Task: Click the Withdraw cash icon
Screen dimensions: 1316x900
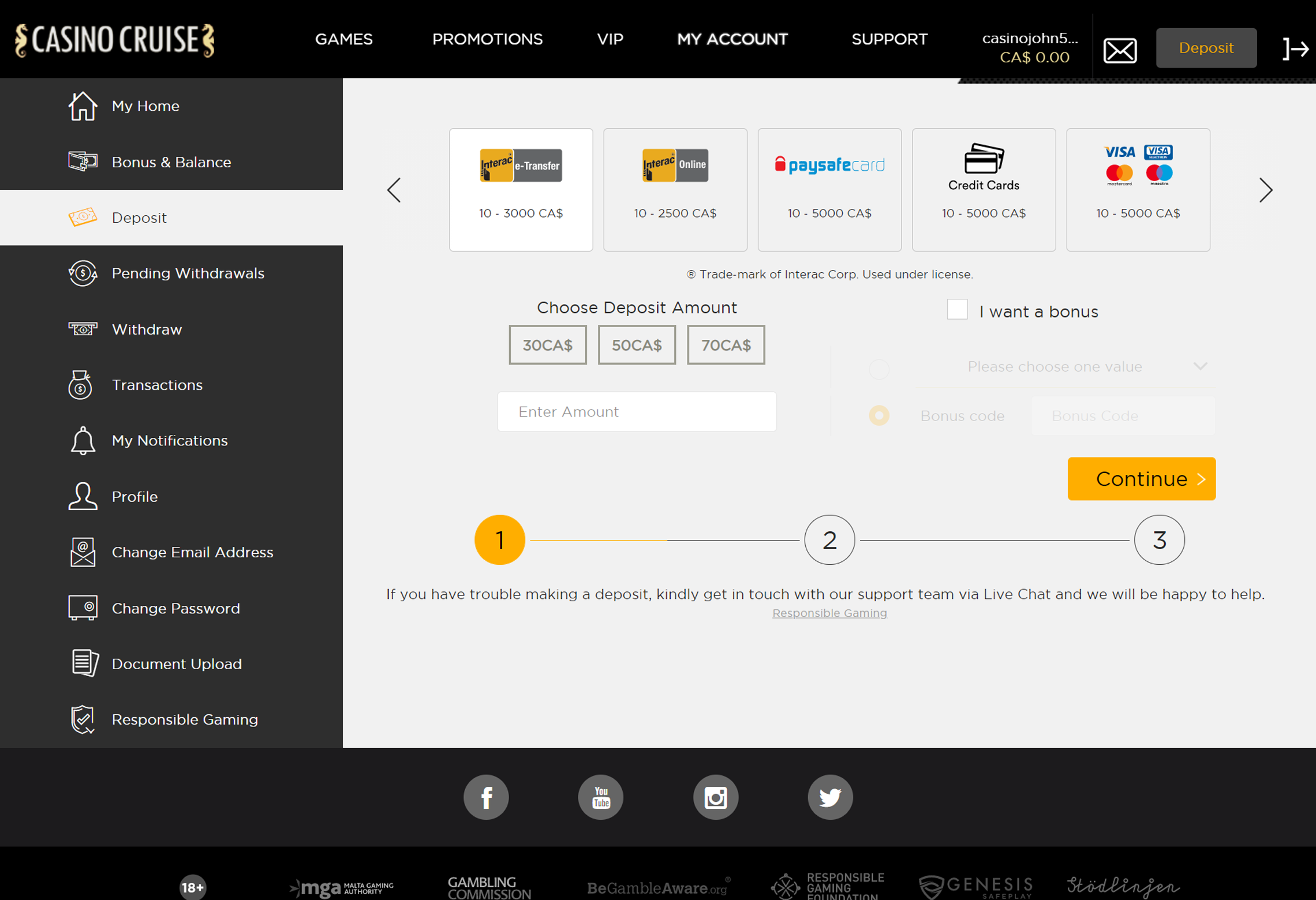Action: tap(83, 329)
